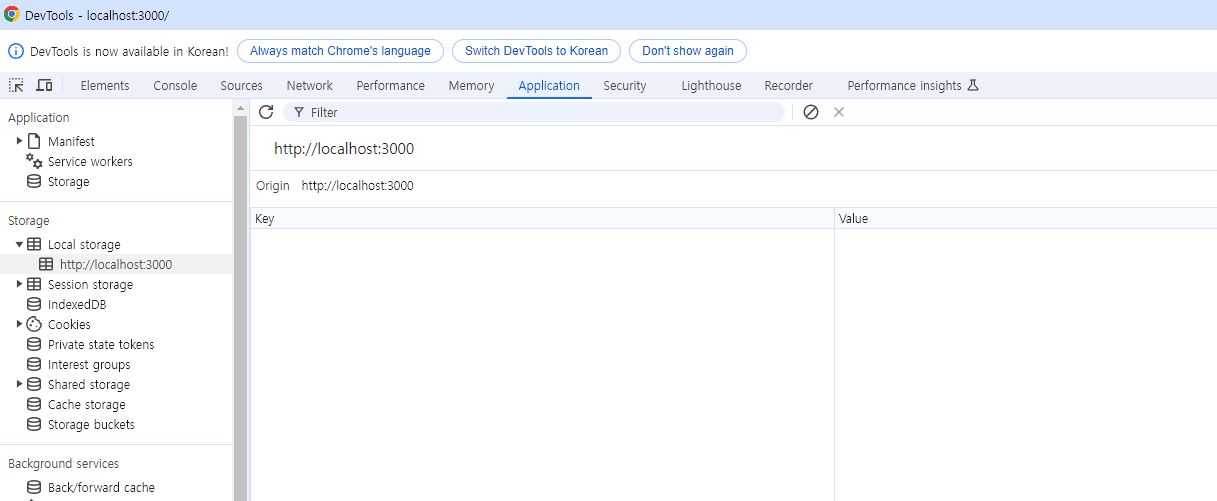Click the sidebar vertical scrollbar
1217x501 pixels.
(x=240, y=300)
